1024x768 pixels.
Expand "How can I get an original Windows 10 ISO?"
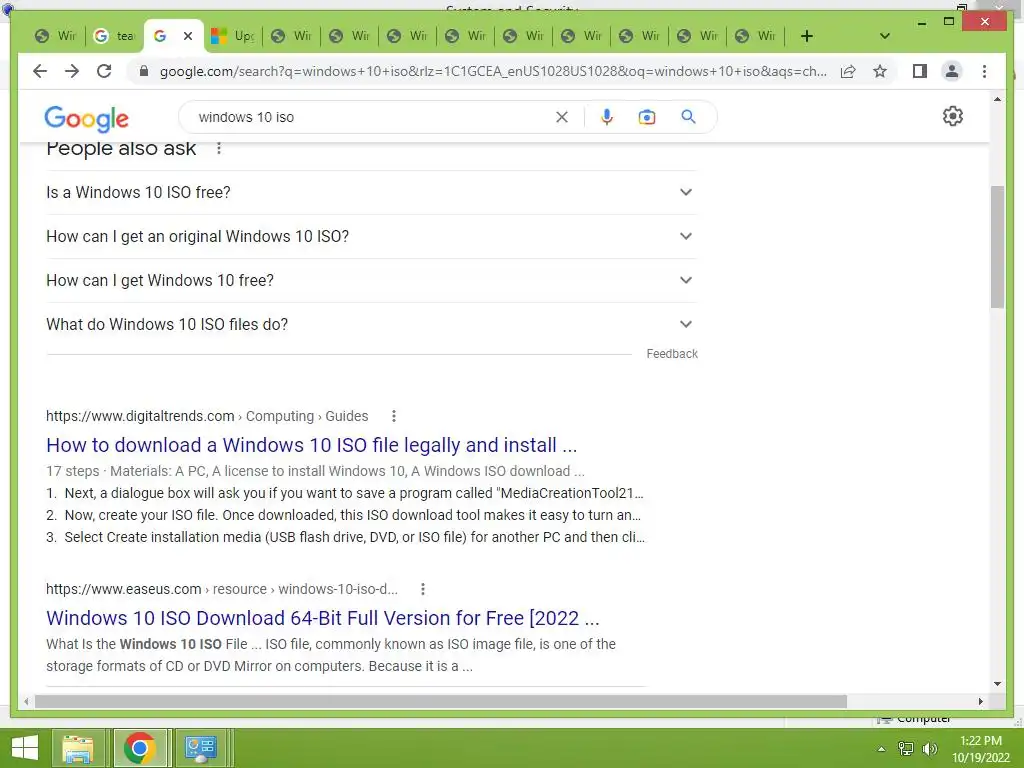click(x=371, y=236)
